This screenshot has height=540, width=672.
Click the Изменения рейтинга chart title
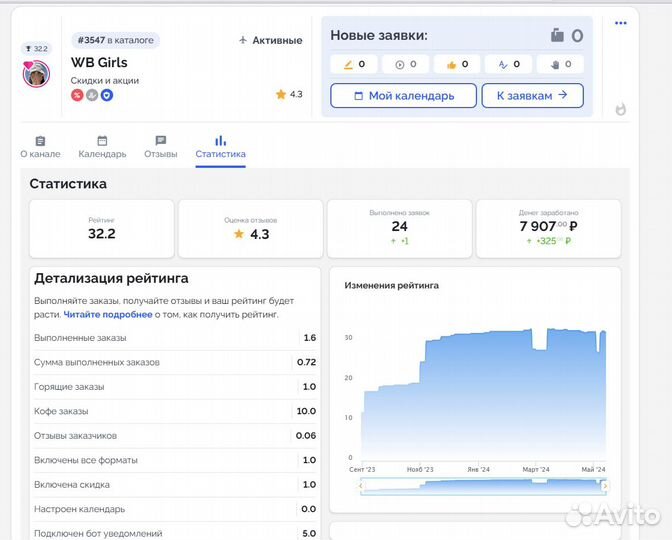tap(391, 285)
